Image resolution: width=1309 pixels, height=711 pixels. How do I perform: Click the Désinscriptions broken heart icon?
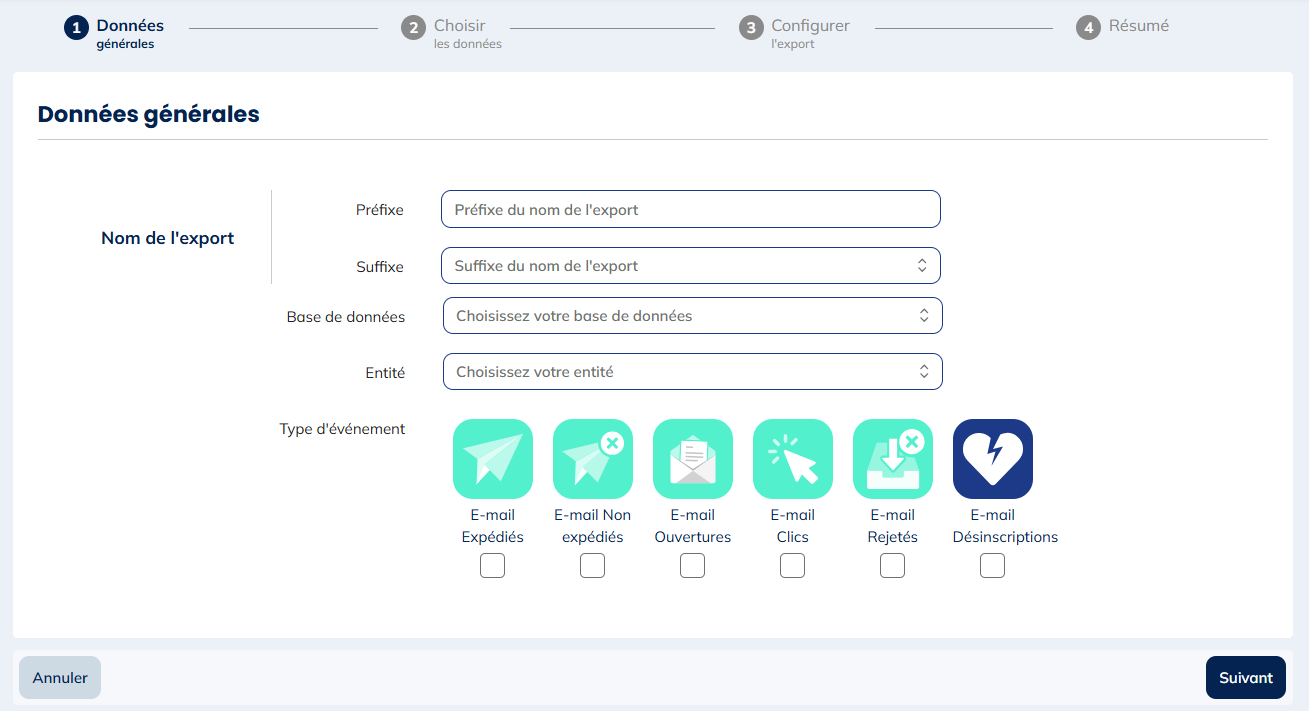pyautogui.click(x=992, y=459)
